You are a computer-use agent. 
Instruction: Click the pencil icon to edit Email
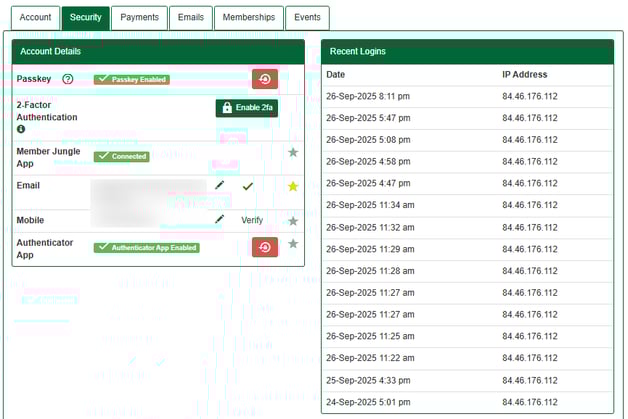point(220,186)
